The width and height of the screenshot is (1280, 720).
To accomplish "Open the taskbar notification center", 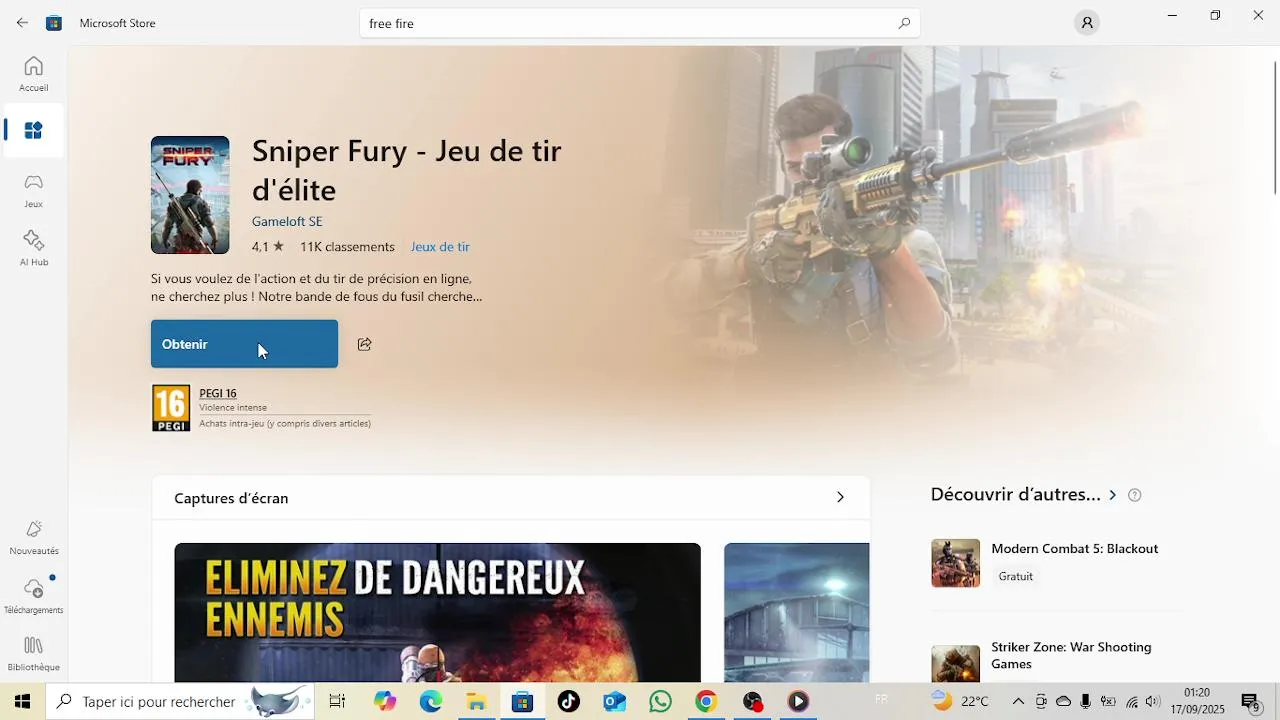I will tap(1250, 701).
